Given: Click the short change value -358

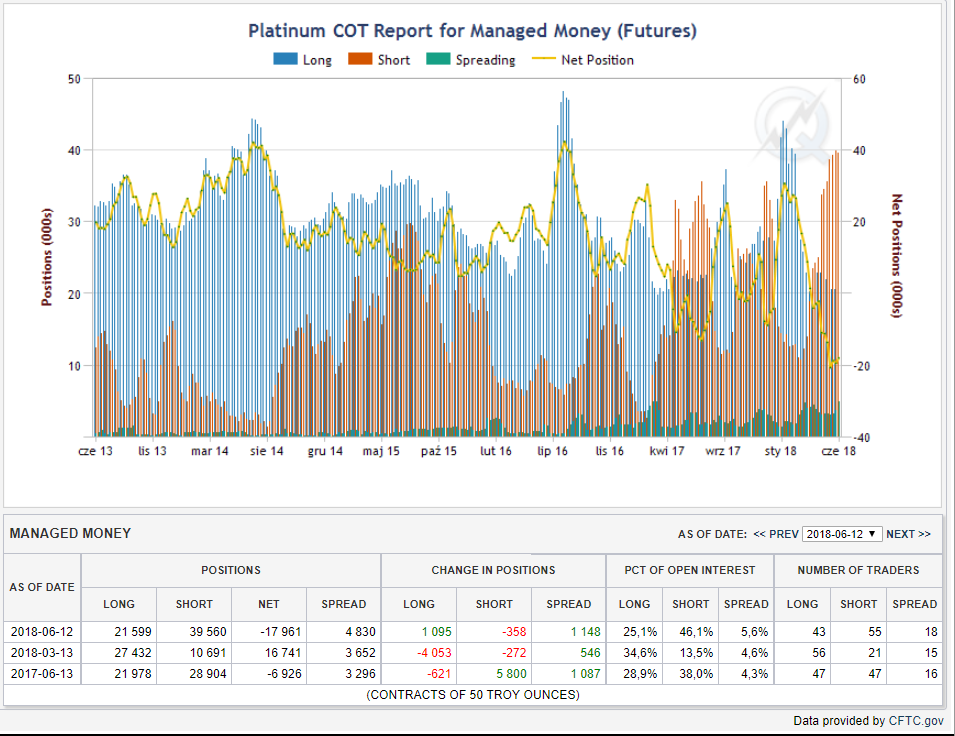Looking at the screenshot, I should [514, 632].
